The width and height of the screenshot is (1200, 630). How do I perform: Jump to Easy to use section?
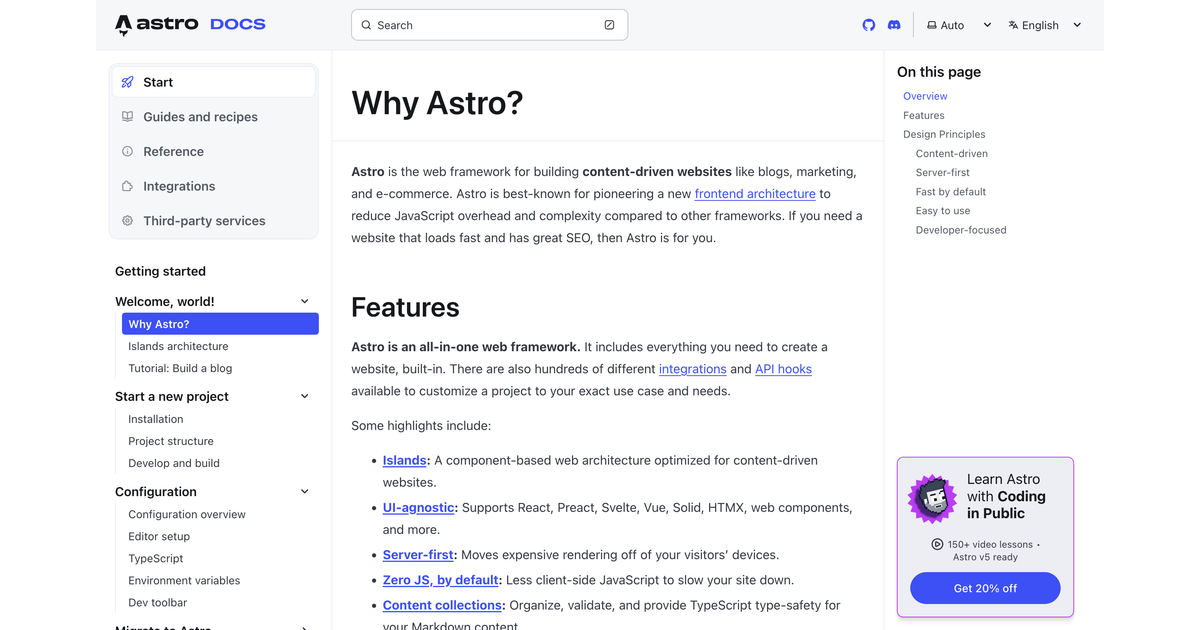[943, 210]
